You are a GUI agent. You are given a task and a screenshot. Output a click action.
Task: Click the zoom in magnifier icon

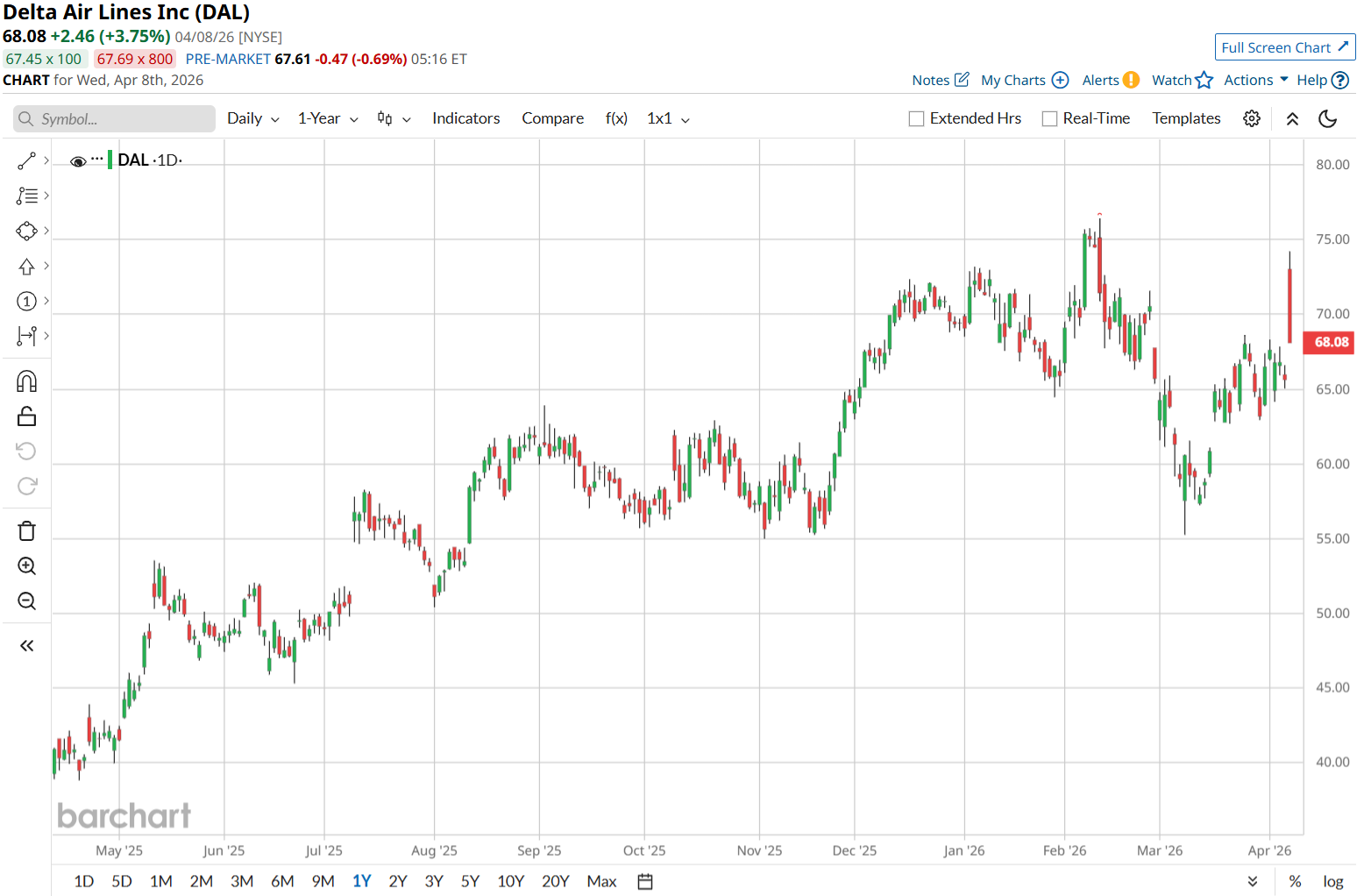(26, 566)
